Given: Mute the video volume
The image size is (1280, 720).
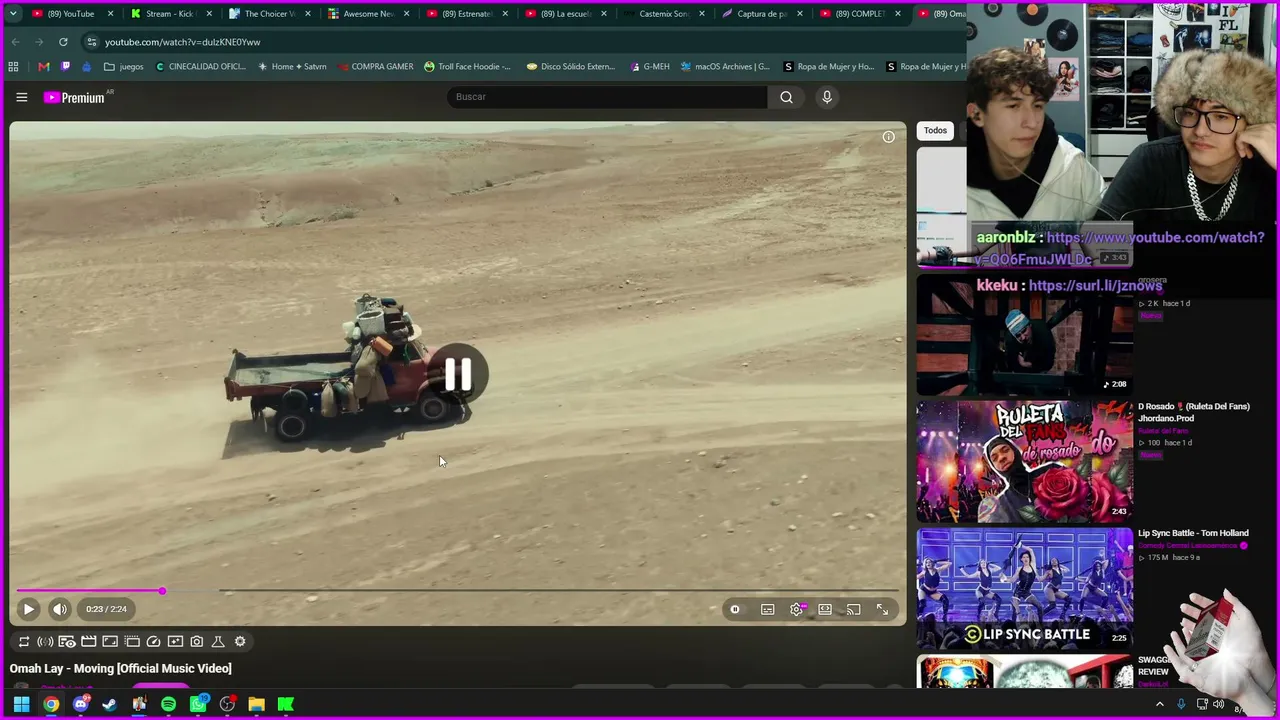Looking at the screenshot, I should [x=60, y=609].
